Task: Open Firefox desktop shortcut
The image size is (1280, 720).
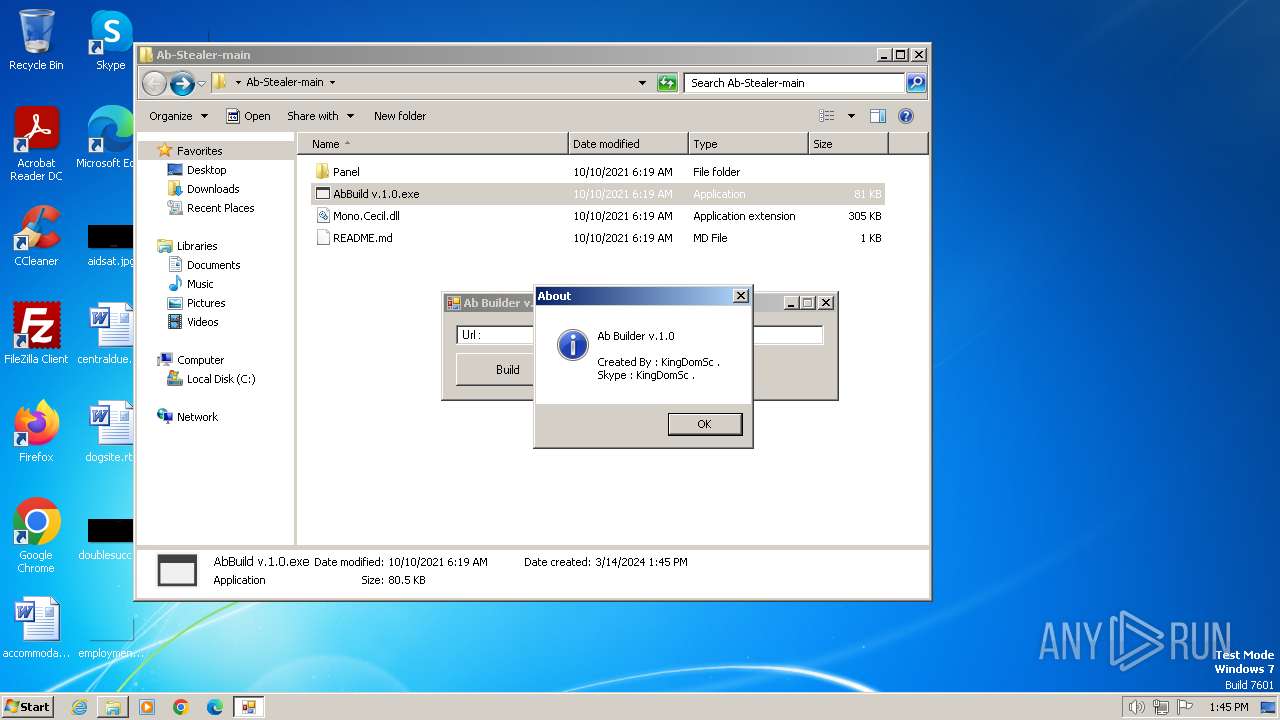Action: tap(36, 432)
